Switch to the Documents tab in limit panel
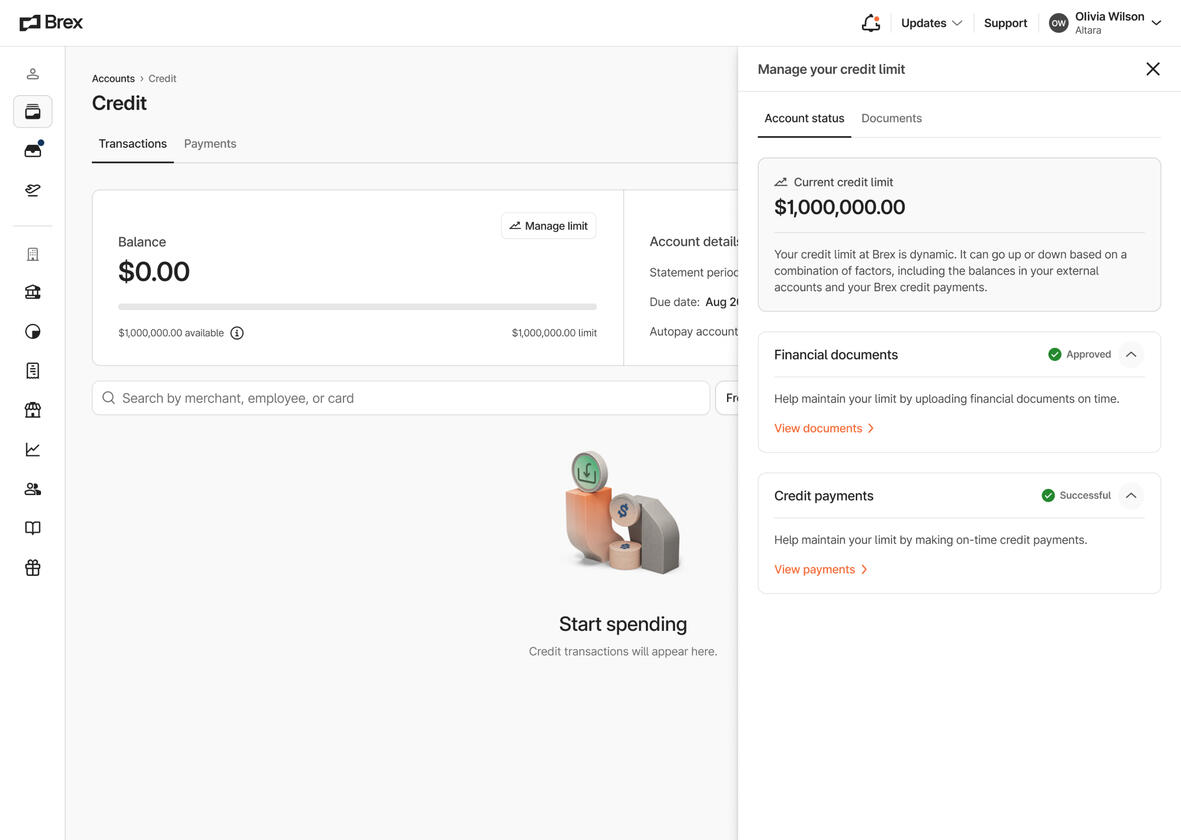 (x=891, y=118)
